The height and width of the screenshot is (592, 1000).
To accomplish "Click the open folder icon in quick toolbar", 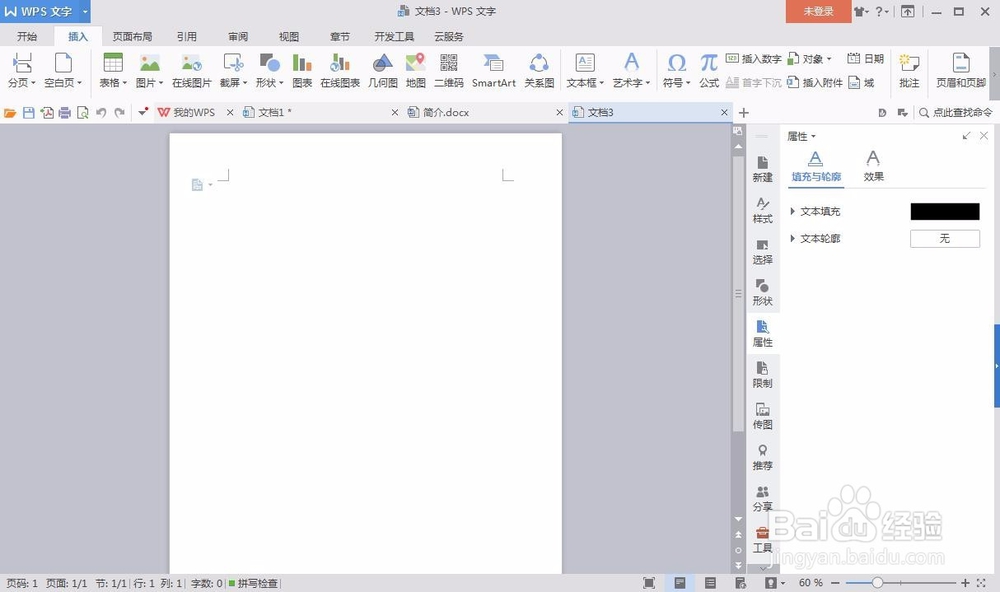I will click(10, 113).
